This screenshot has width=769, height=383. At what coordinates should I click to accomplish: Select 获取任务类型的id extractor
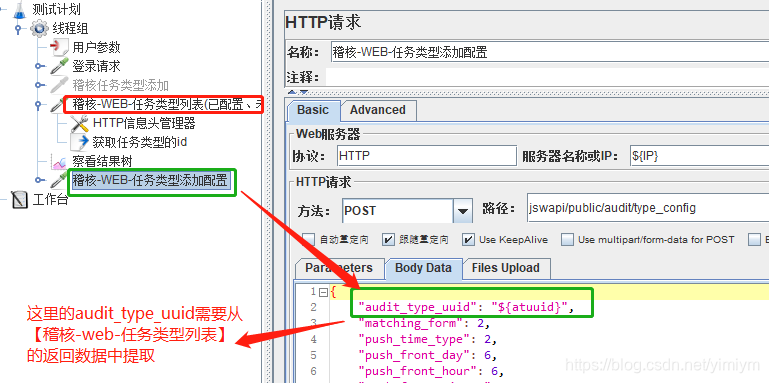tap(140, 142)
